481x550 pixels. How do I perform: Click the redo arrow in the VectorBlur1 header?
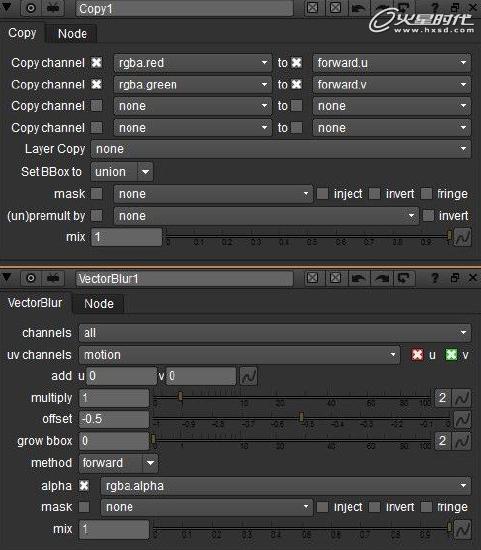click(x=382, y=279)
